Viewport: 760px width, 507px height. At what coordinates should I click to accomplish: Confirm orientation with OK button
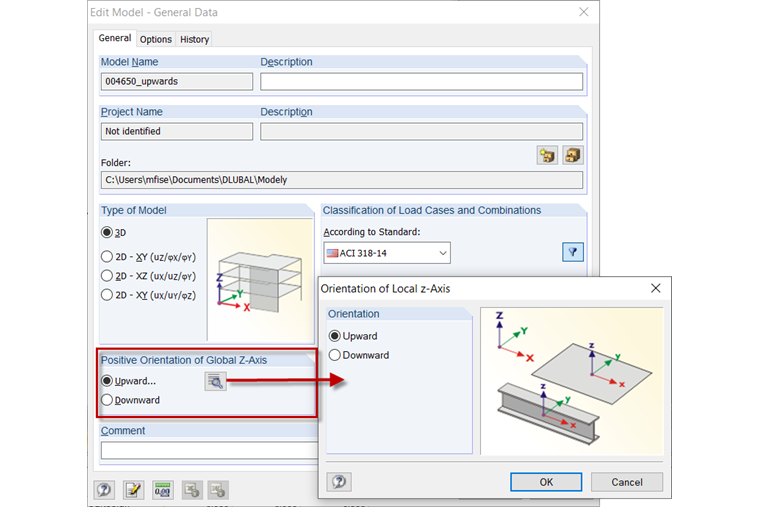click(x=546, y=482)
